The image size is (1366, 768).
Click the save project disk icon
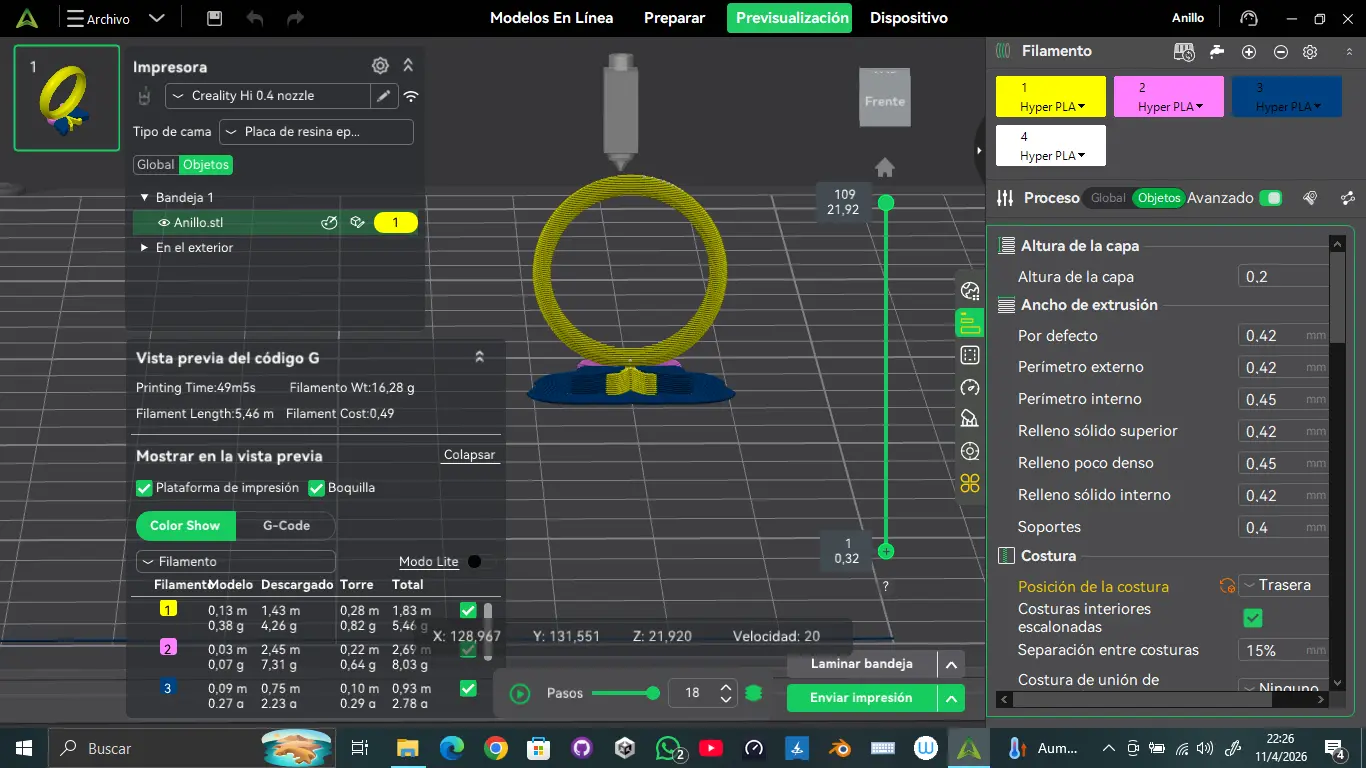tap(214, 18)
